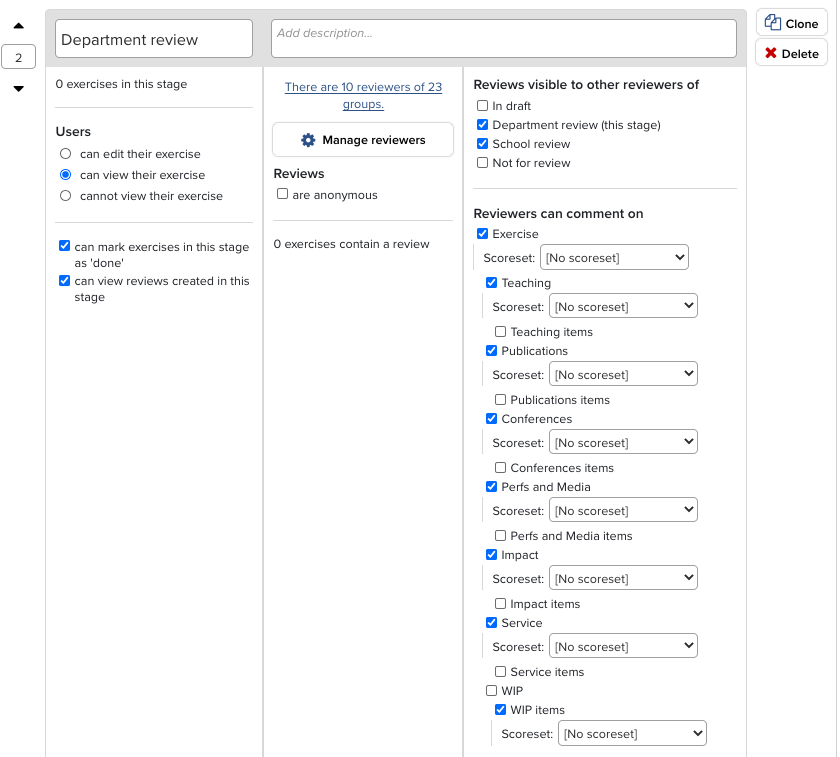Expand the Impact scoreset dropdown
840x757 pixels.
tap(623, 579)
